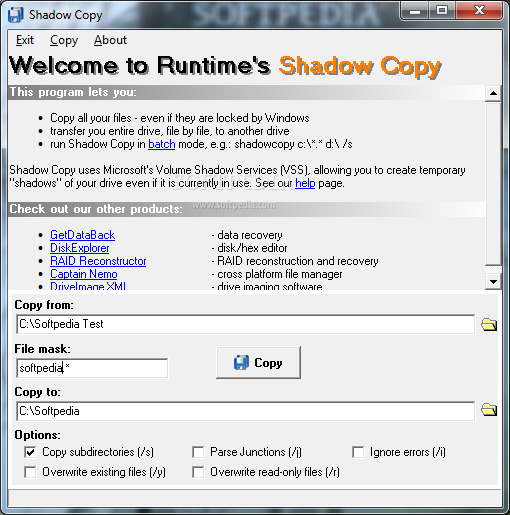Click the Copy from path field
Screen dimensions: 510x515
point(246,324)
